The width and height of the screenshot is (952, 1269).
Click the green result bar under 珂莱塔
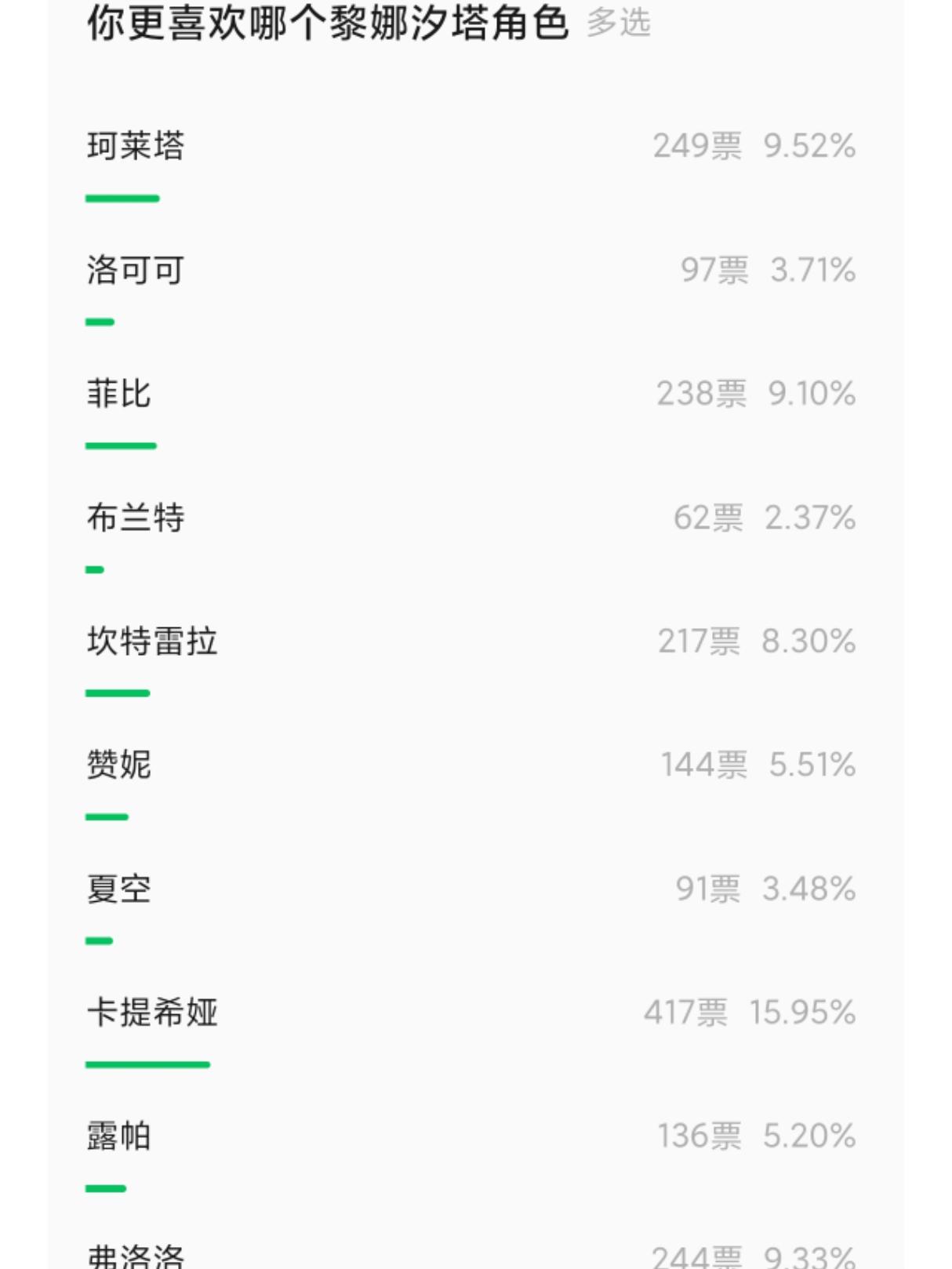(x=122, y=198)
